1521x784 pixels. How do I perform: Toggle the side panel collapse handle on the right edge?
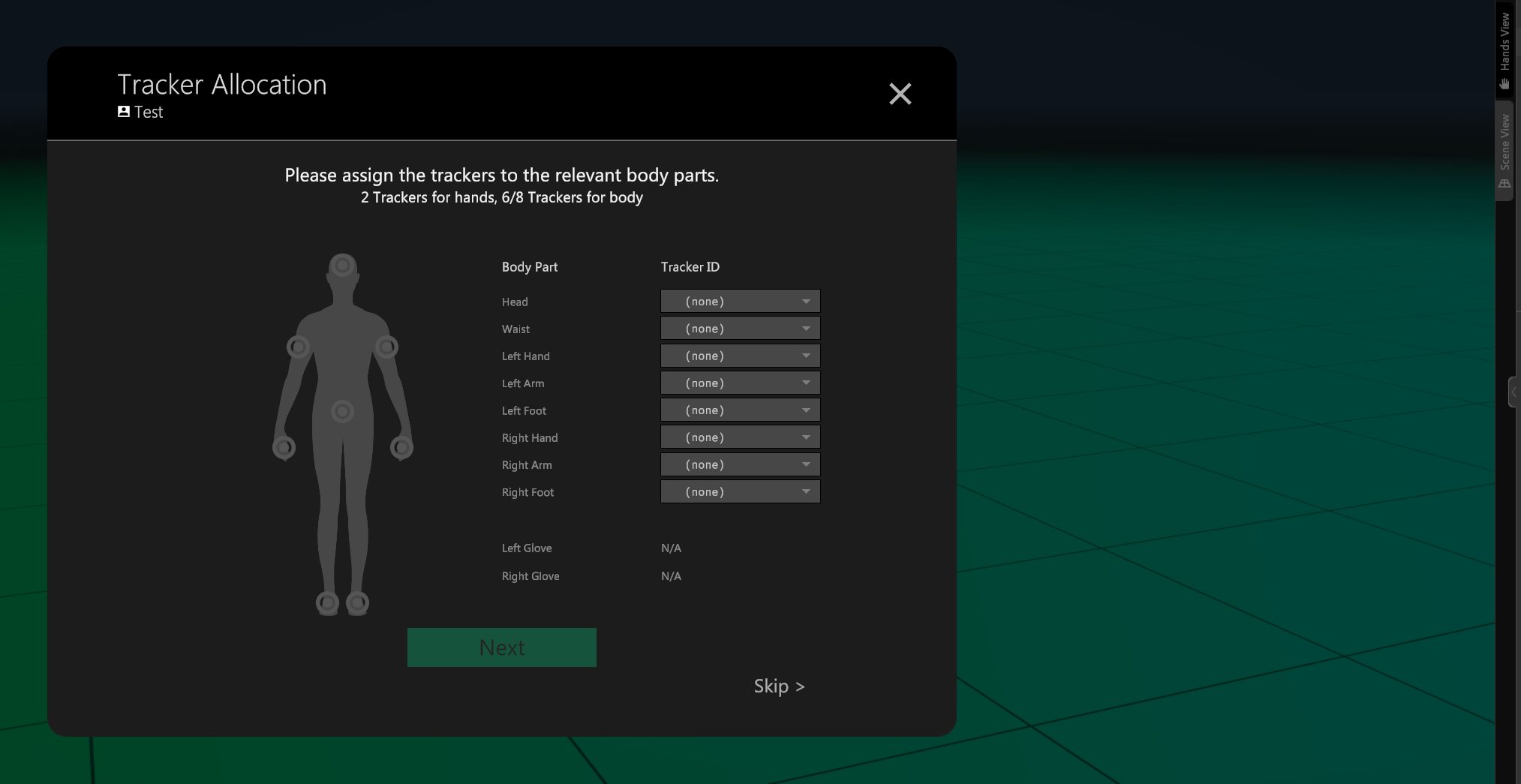[x=1513, y=392]
